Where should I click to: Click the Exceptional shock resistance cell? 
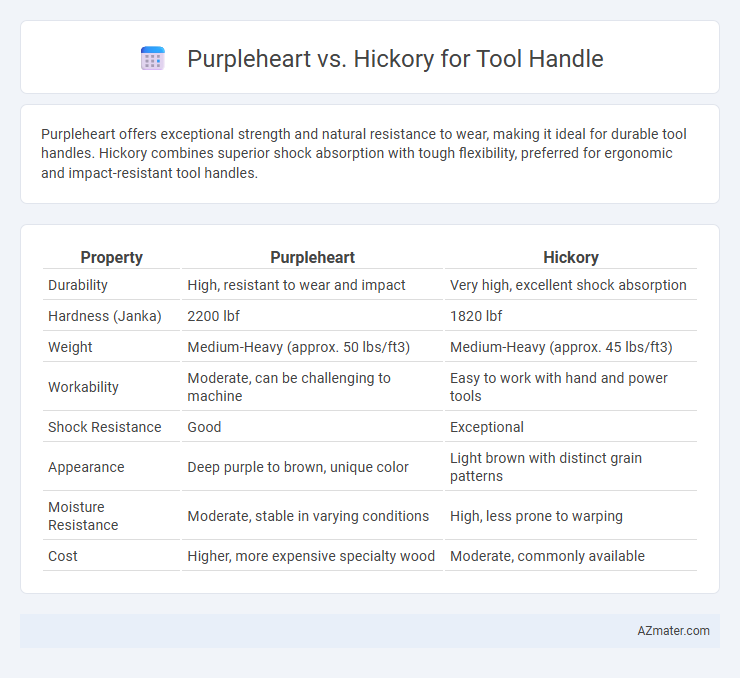(487, 427)
